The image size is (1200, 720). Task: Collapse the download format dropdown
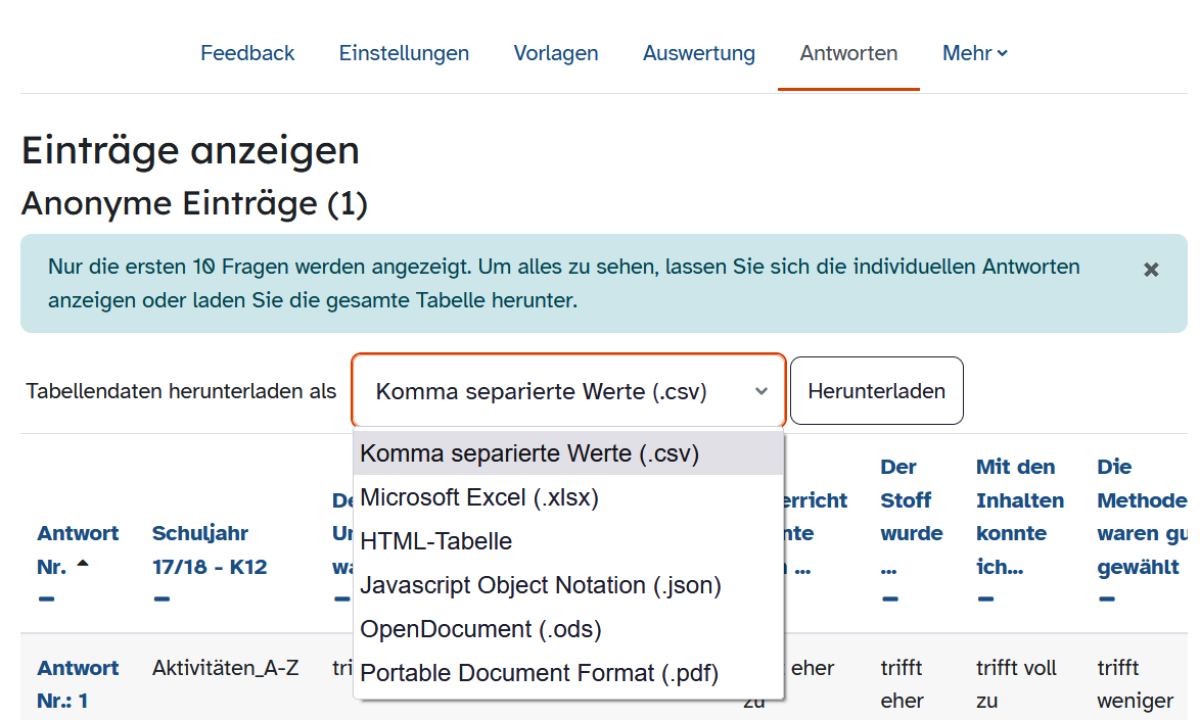pos(568,392)
